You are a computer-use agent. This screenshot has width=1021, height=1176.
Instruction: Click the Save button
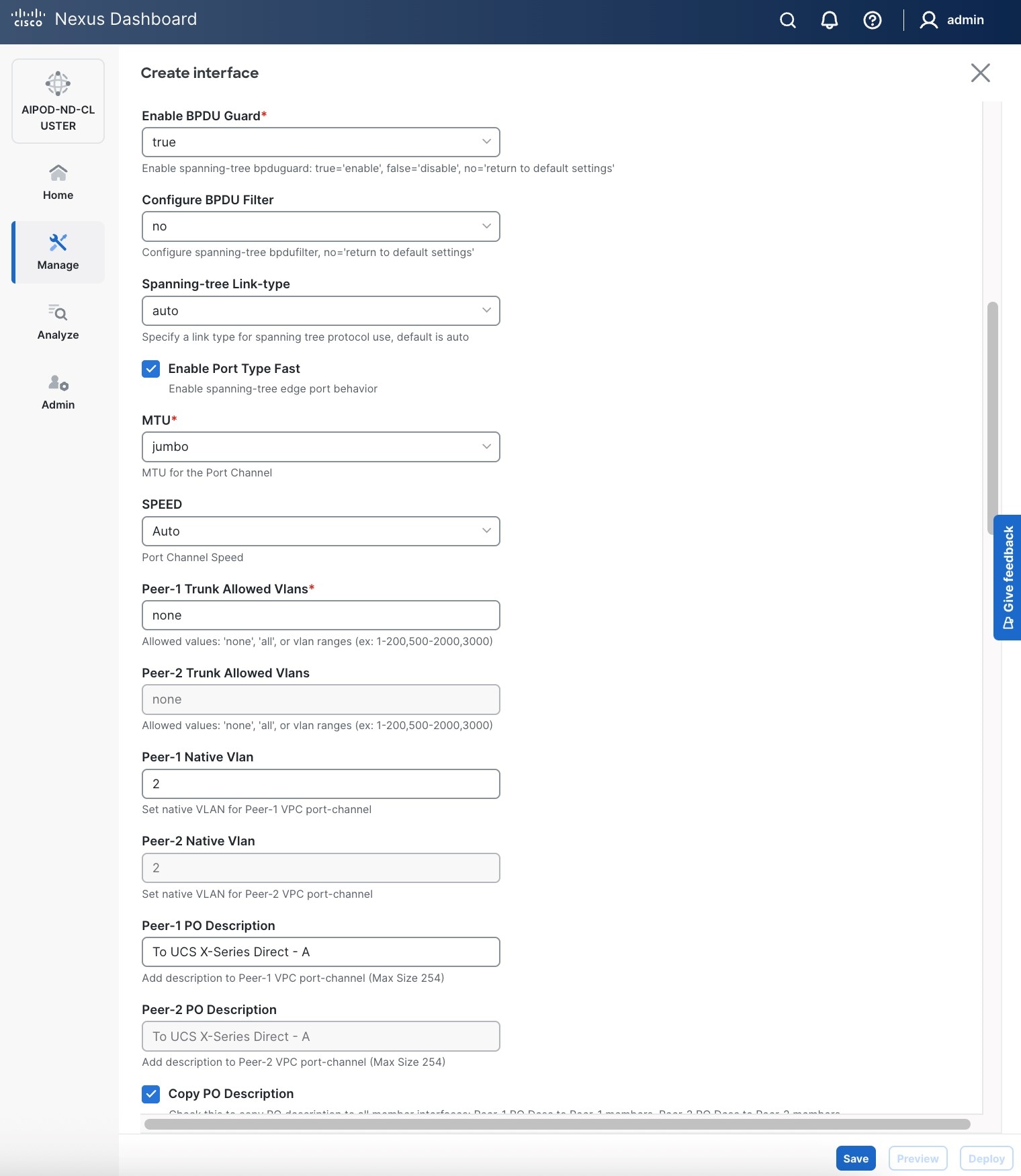tap(855, 1159)
